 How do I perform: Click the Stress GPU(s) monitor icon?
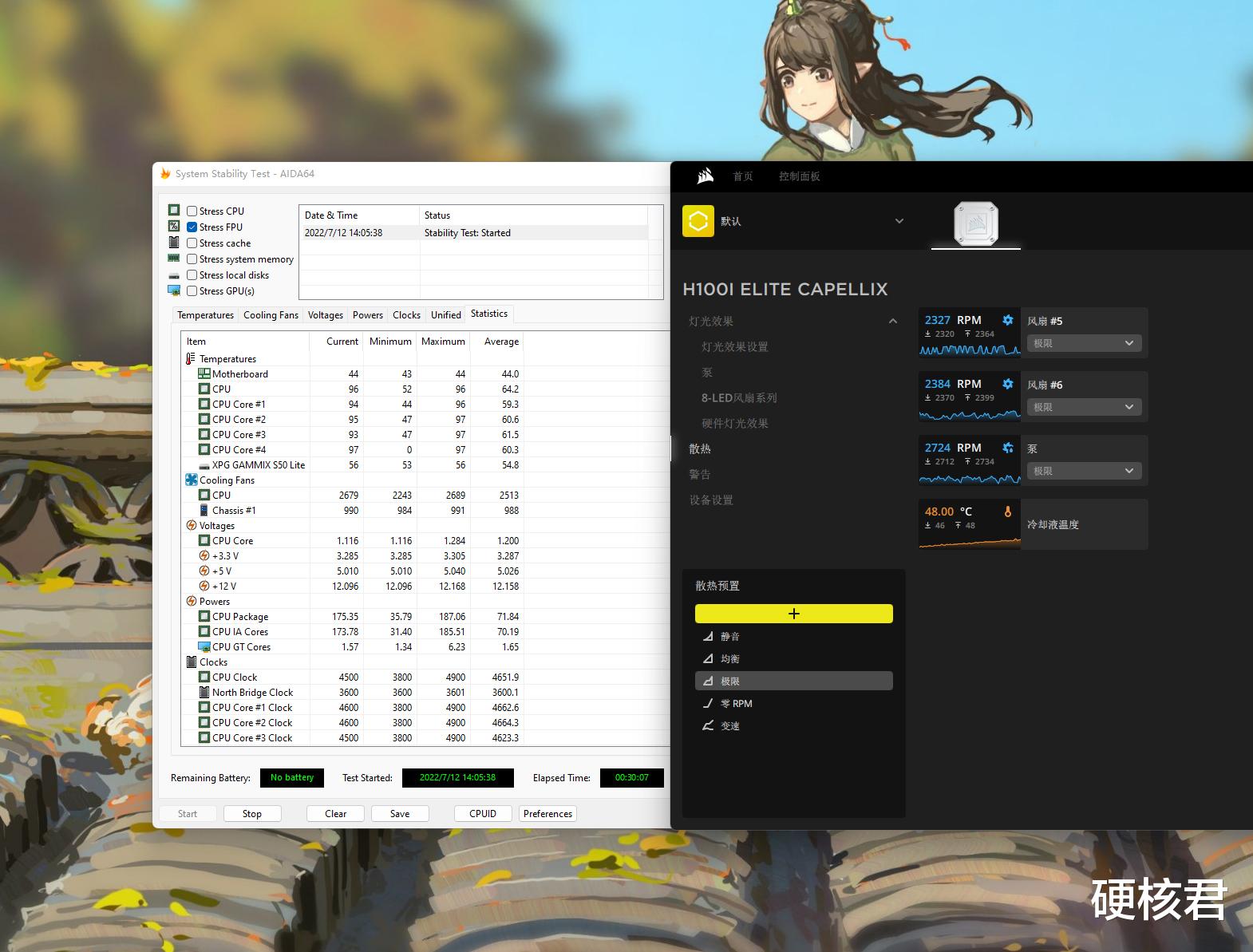(x=174, y=290)
